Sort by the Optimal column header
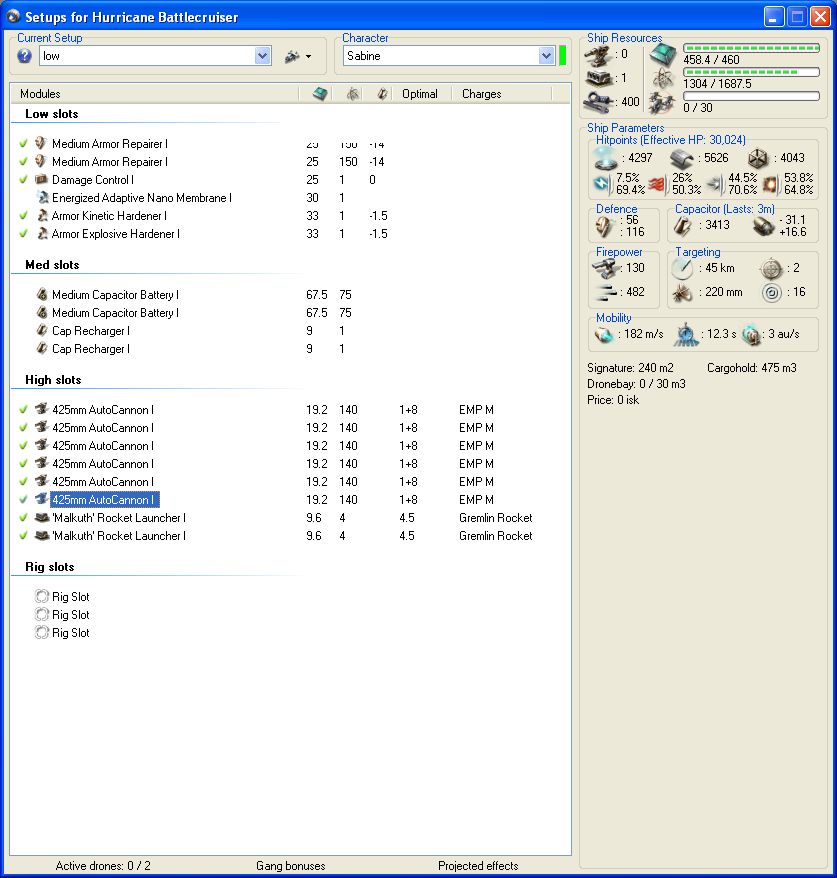This screenshot has width=837, height=878. coord(419,94)
